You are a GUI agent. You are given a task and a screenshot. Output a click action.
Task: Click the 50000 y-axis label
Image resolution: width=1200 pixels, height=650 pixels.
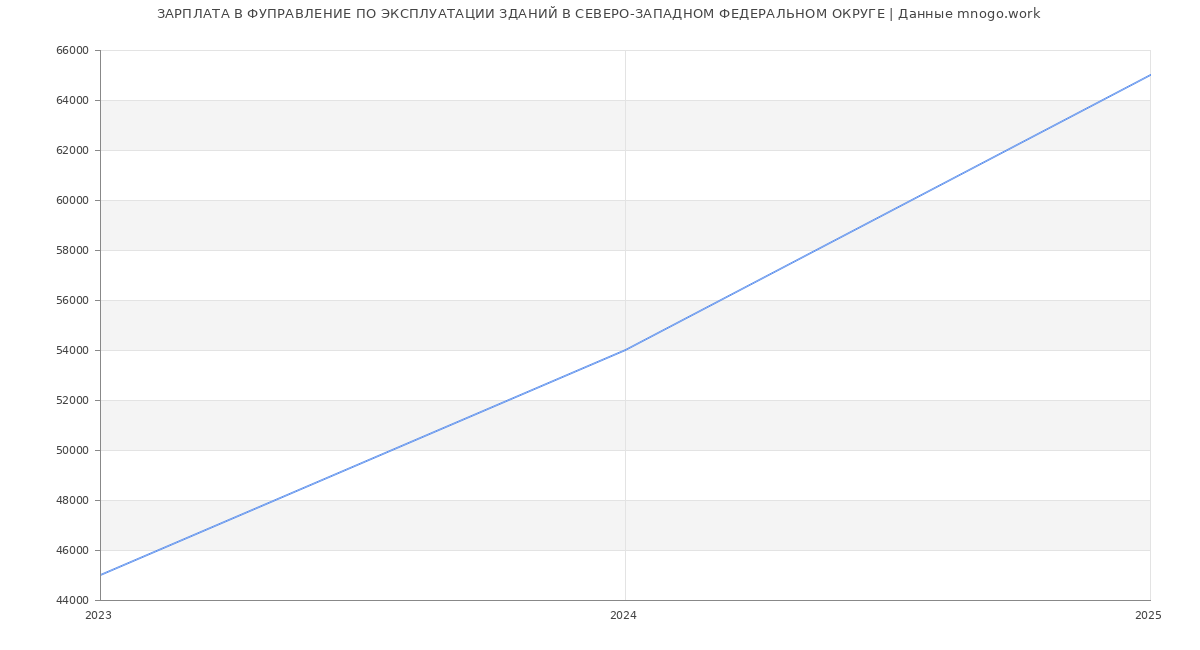(72, 451)
